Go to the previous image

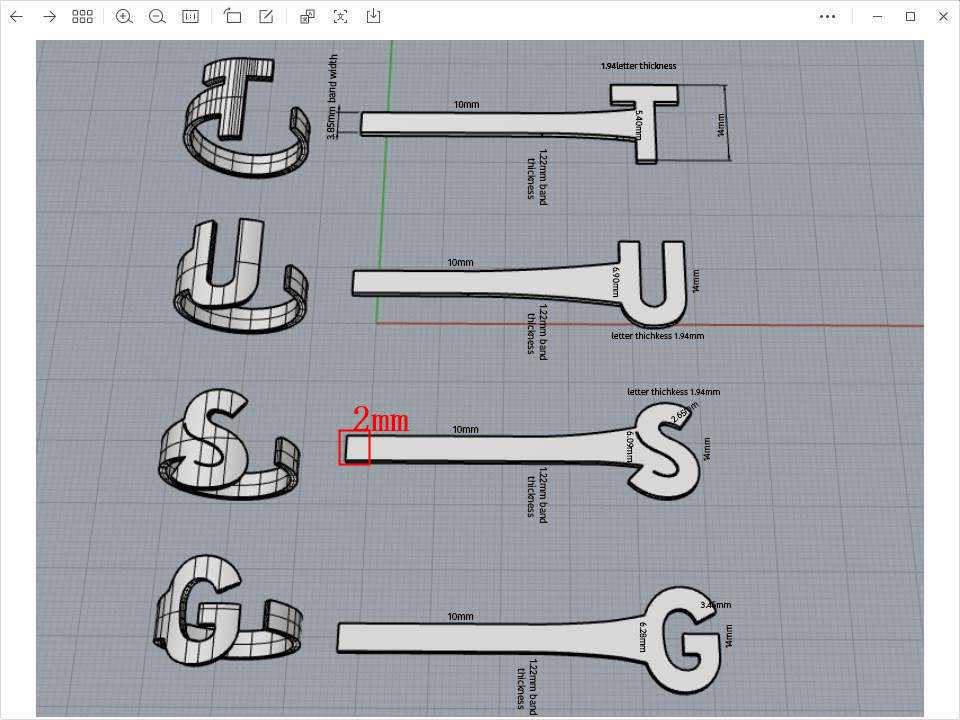point(16,17)
